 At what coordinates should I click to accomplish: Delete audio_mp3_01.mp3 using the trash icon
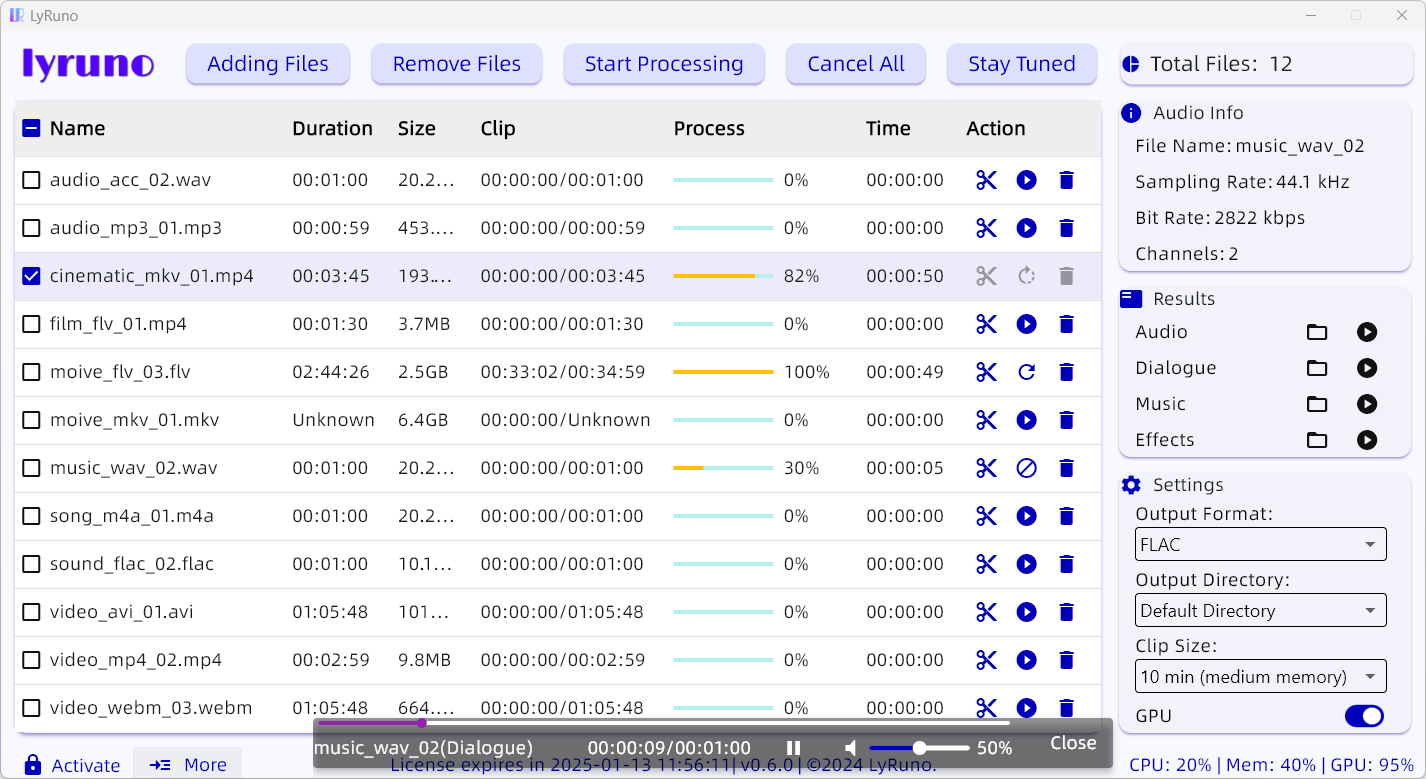tap(1066, 228)
